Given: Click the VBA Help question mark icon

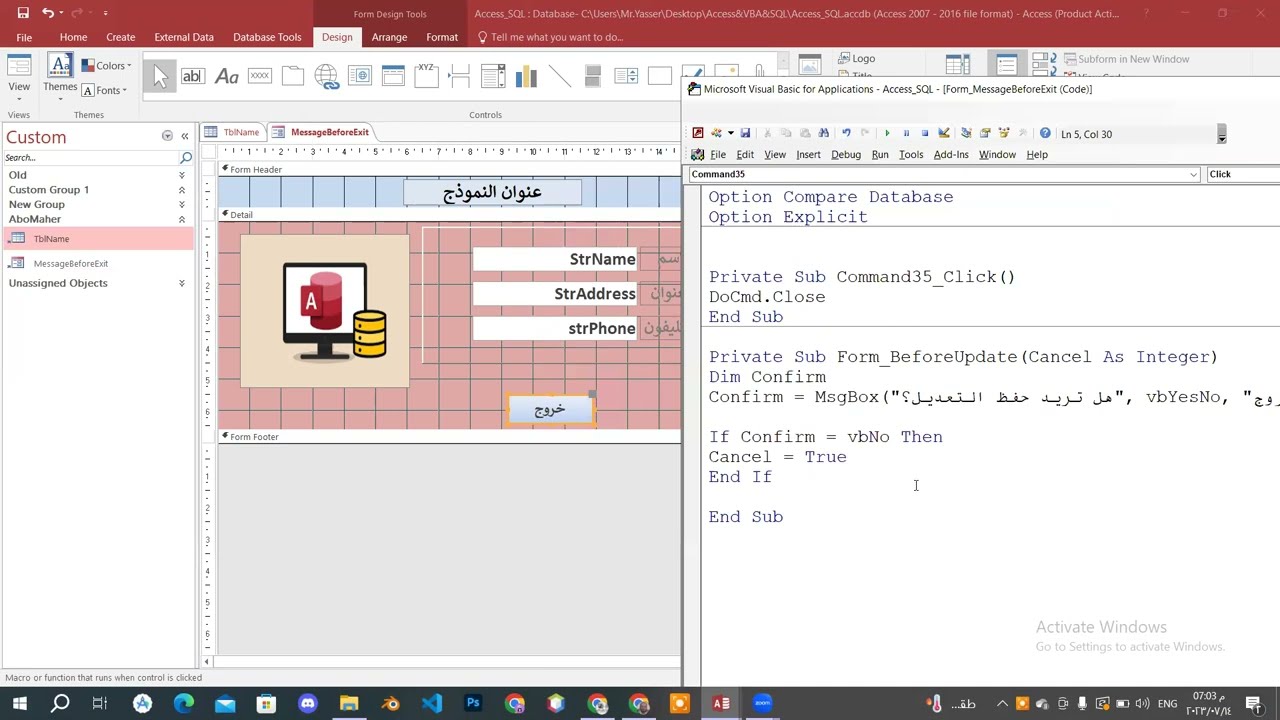Looking at the screenshot, I should tap(1045, 133).
